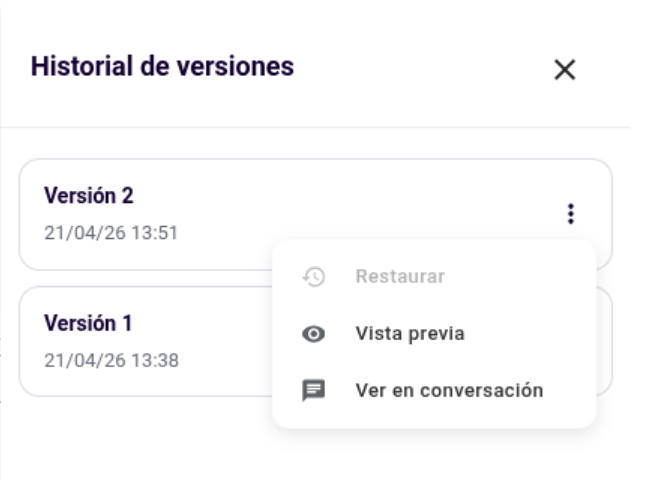
Task: Click the eye icon for Vista previa
Action: point(314,333)
